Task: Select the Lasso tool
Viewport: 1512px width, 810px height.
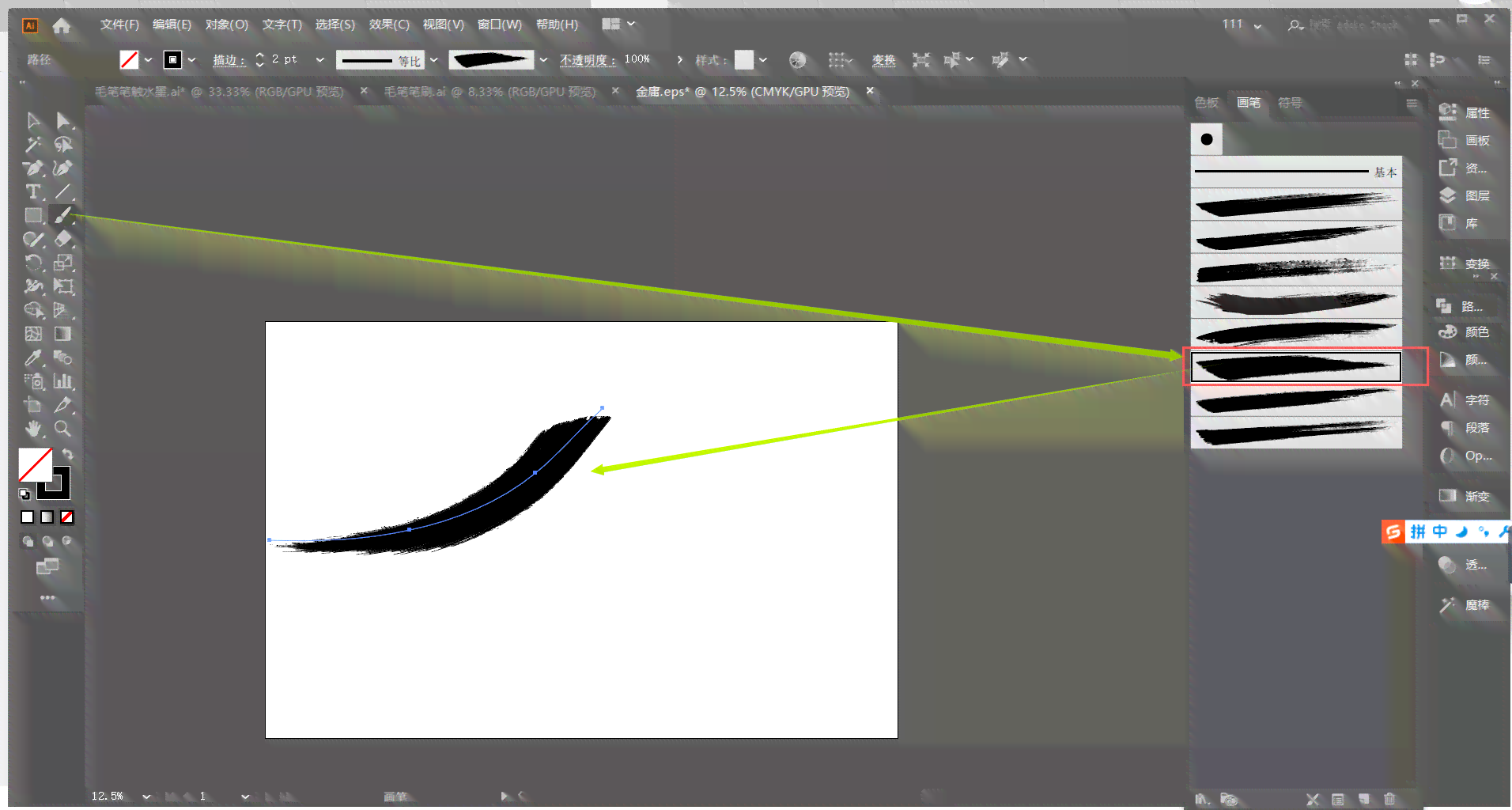Action: point(63,144)
